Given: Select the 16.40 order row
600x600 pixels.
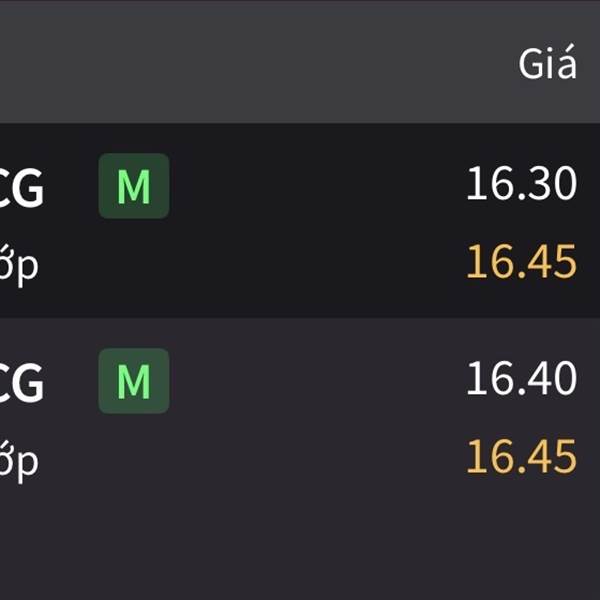Looking at the screenshot, I should click(x=300, y=418).
